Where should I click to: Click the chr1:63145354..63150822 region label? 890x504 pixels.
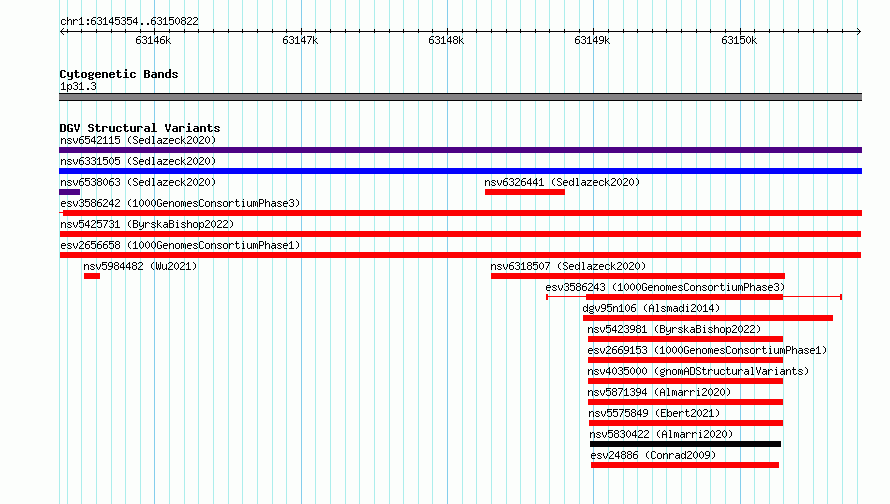pos(129,22)
